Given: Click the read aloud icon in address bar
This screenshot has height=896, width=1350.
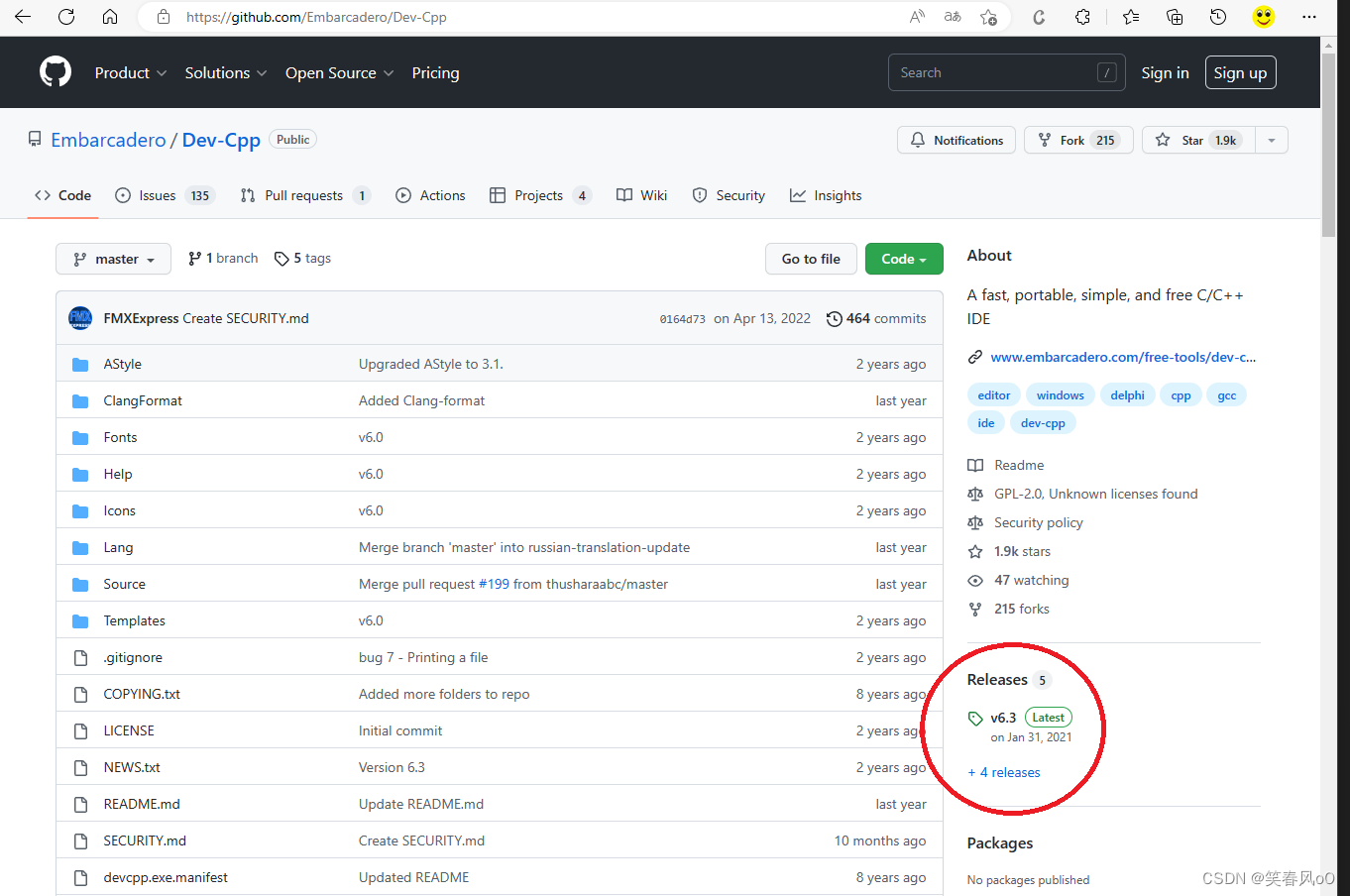Looking at the screenshot, I should (917, 17).
